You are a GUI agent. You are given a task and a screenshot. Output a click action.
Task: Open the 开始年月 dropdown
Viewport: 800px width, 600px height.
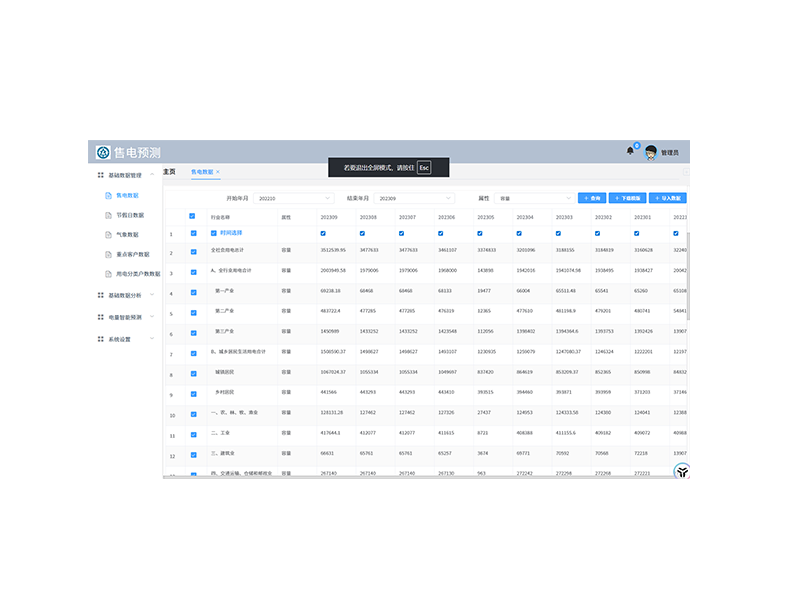(294, 198)
